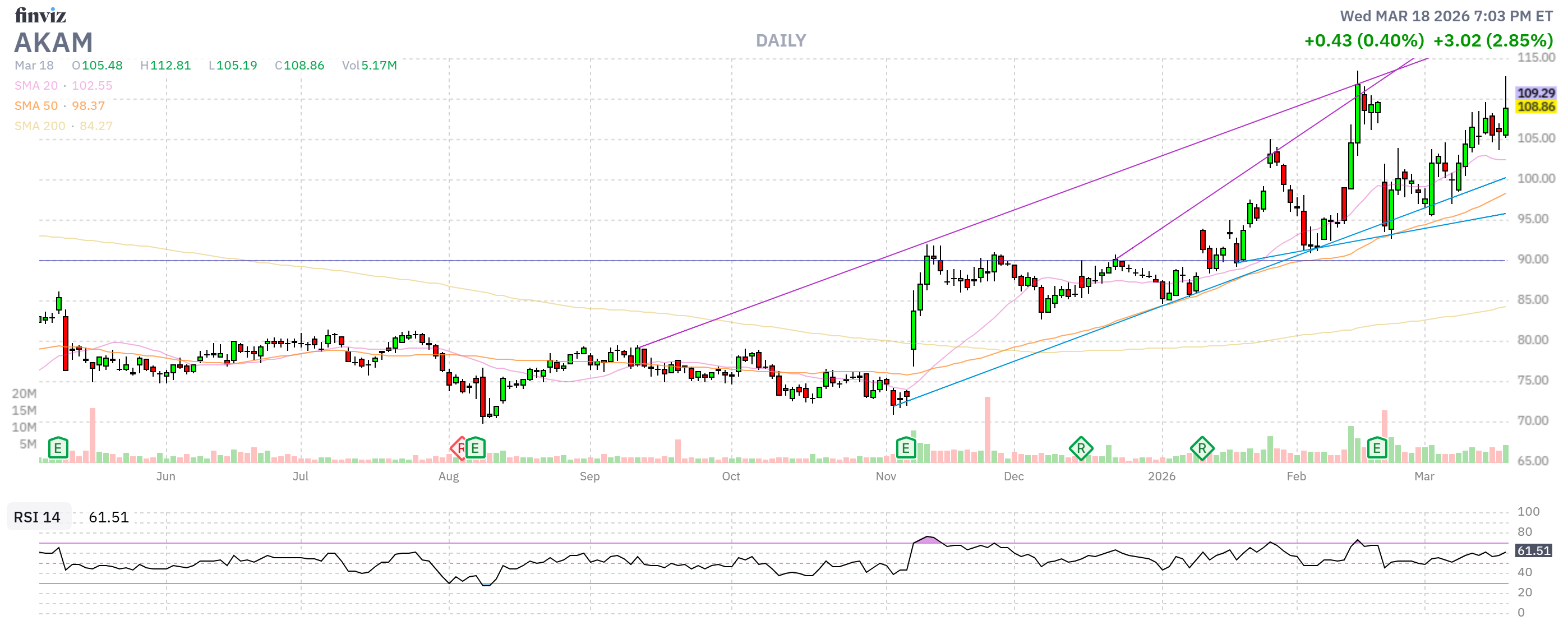Open the DAILY timeframe selector

pyautogui.click(x=781, y=40)
